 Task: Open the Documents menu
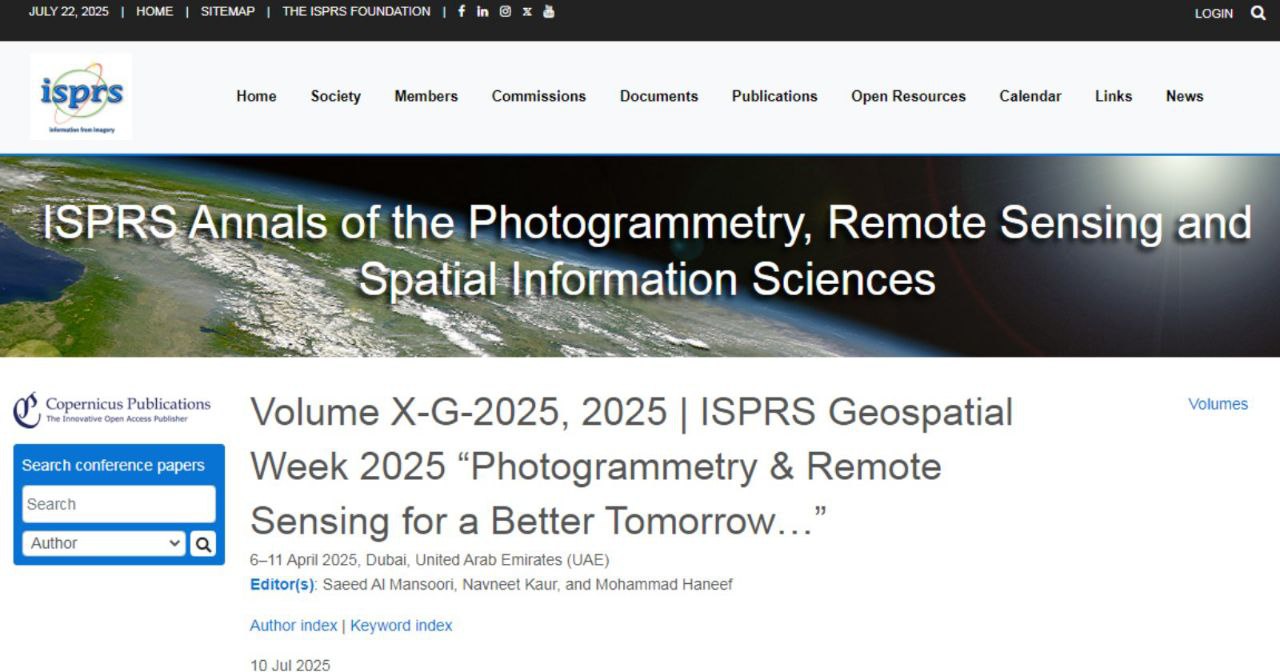[x=659, y=96]
